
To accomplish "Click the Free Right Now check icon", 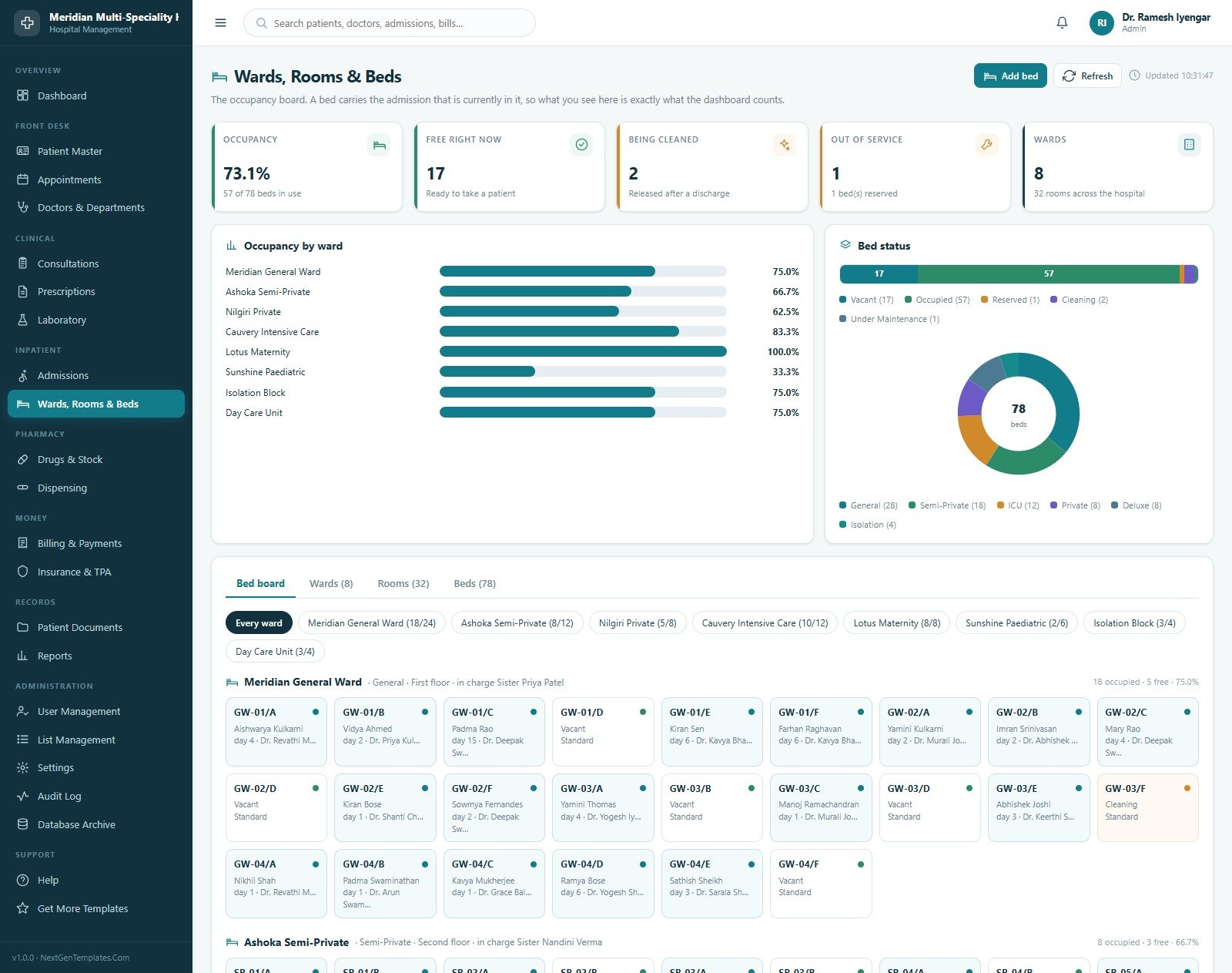I will tap(581, 145).
